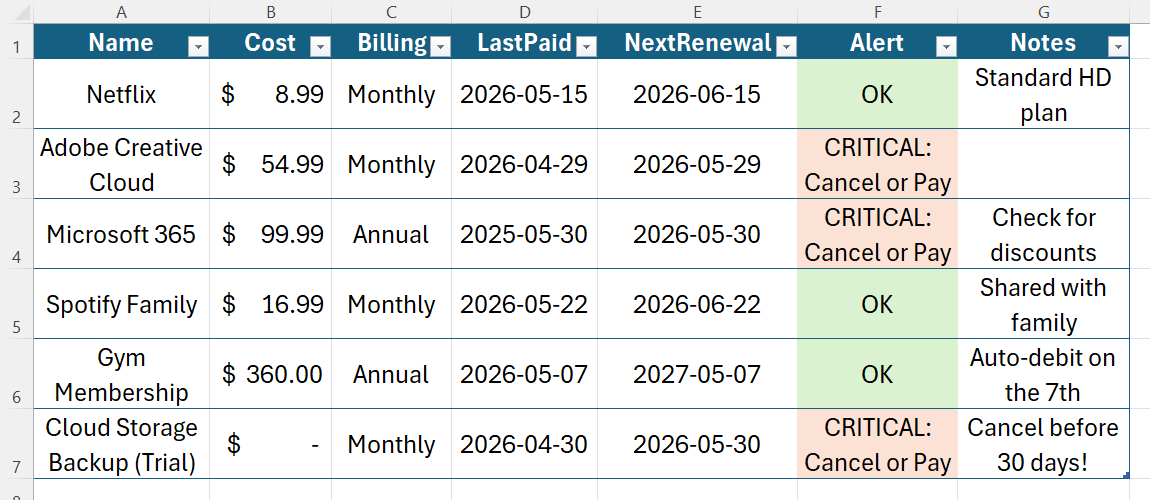This screenshot has width=1150, height=500.
Task: Open the Name column filter dropdown
Action: (x=199, y=47)
